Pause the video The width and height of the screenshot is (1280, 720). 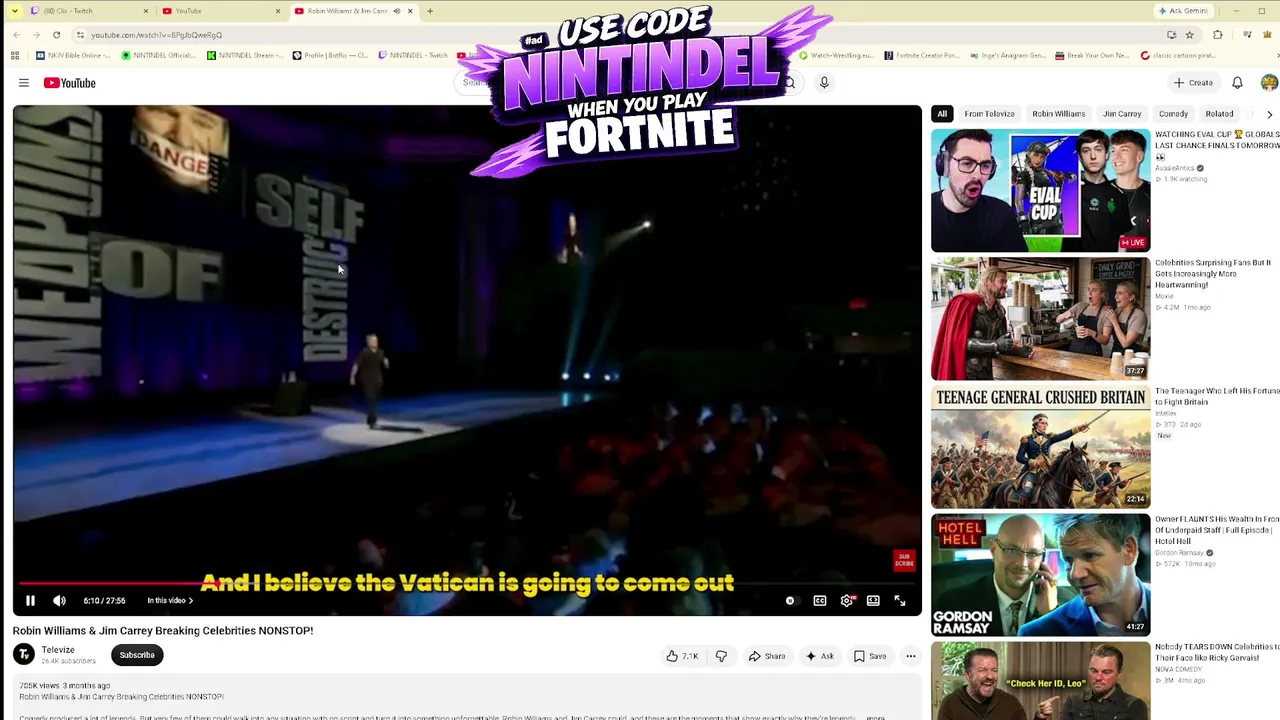point(30,600)
